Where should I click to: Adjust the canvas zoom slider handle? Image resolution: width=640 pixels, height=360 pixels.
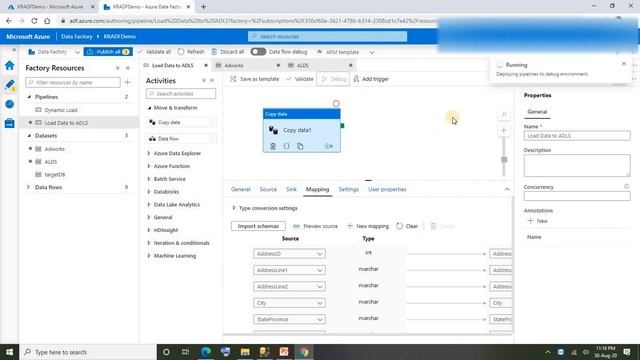[504, 160]
